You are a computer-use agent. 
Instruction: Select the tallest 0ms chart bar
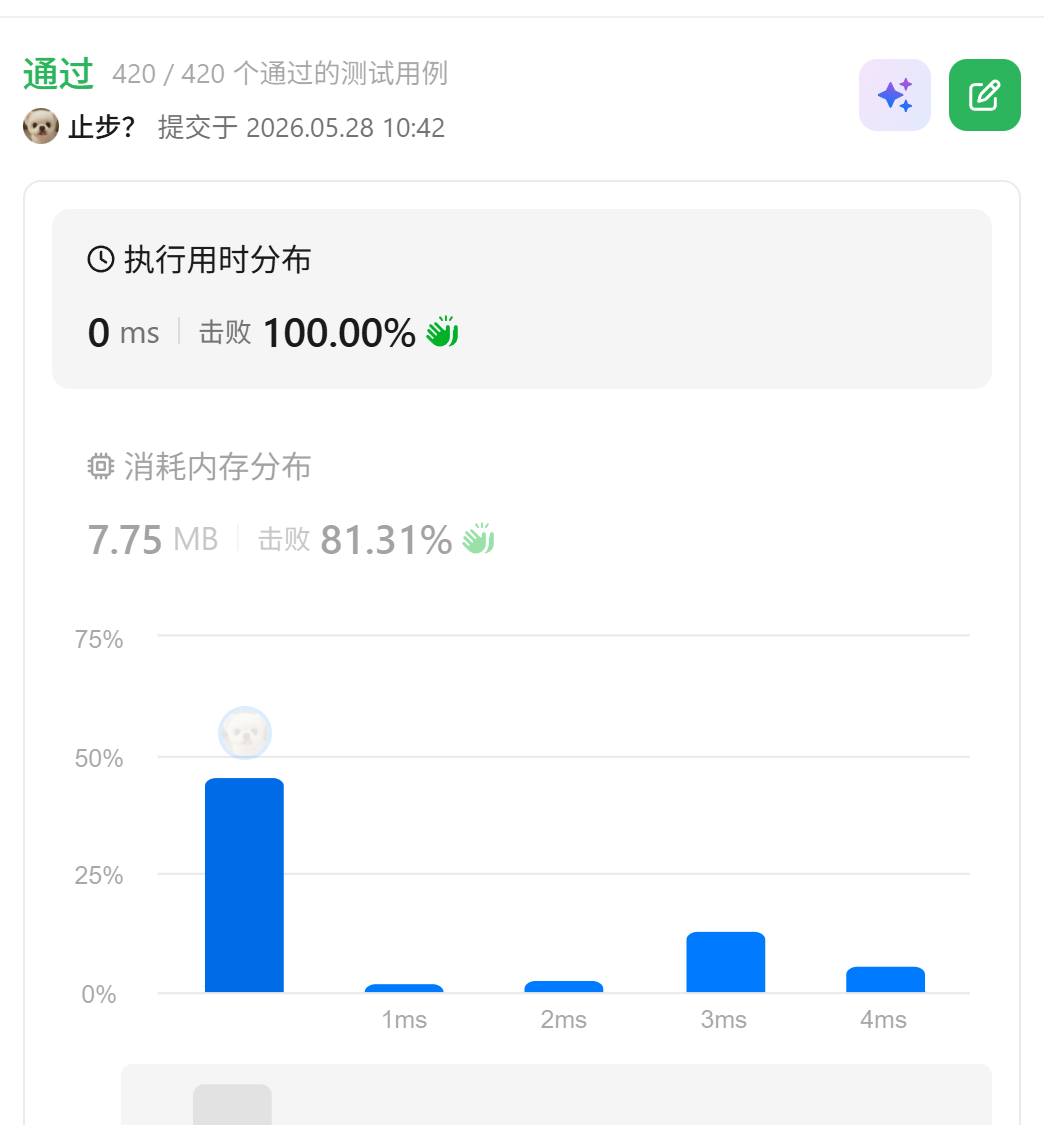245,885
